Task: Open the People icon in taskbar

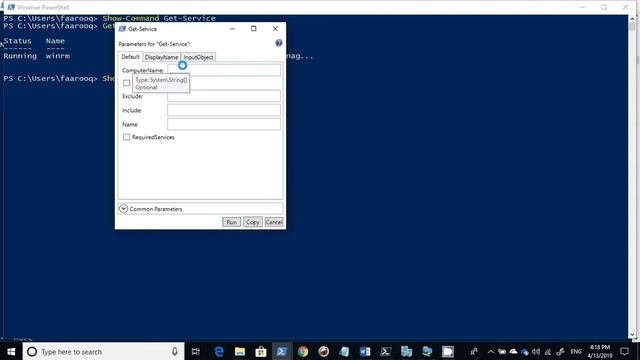Action: coord(474,351)
